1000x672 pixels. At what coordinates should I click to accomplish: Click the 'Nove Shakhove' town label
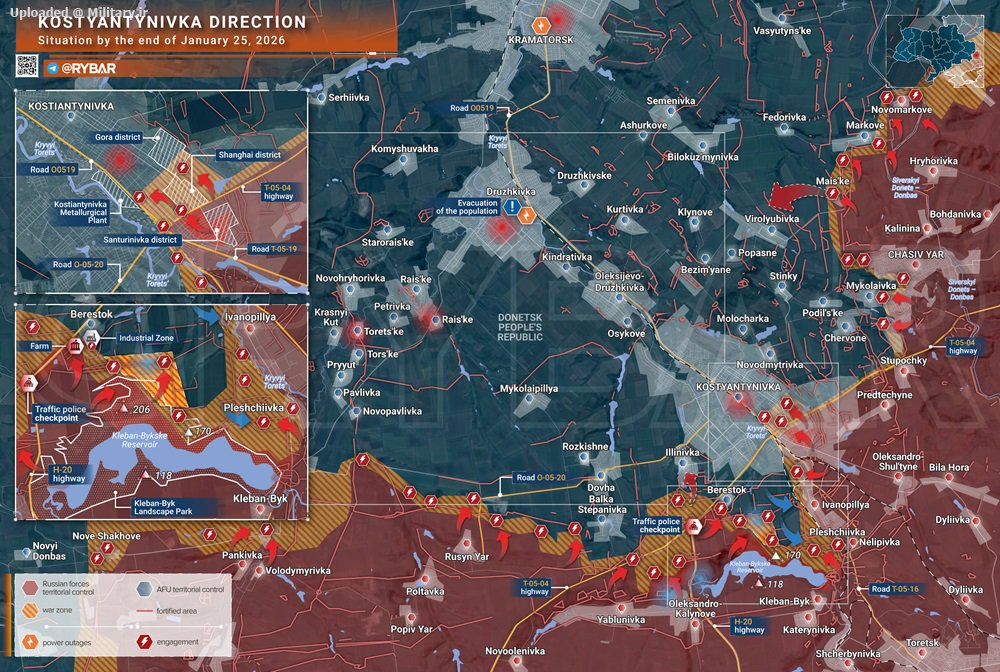tap(107, 536)
